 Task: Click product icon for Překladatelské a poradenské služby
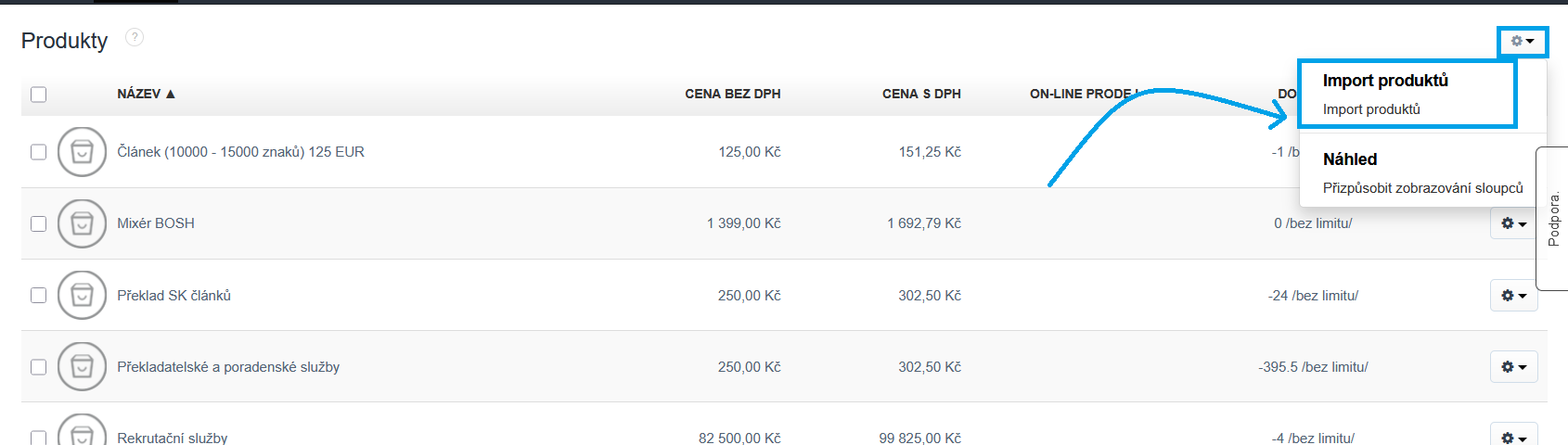click(82, 367)
